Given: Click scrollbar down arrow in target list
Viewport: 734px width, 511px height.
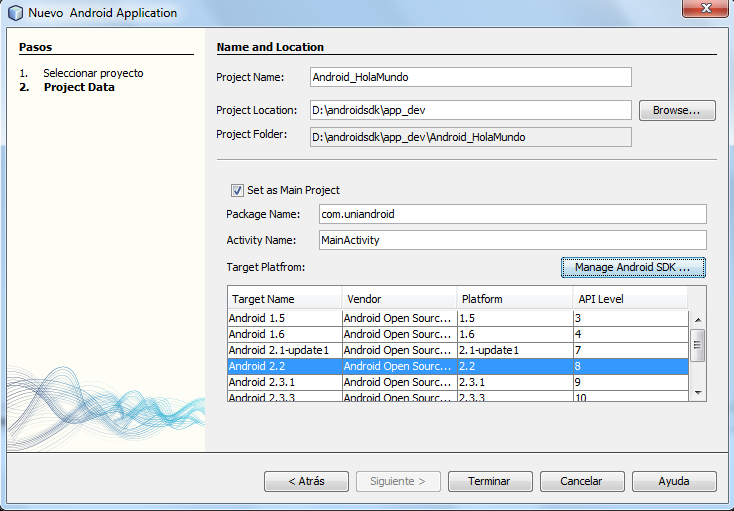Looking at the screenshot, I should coord(698,393).
